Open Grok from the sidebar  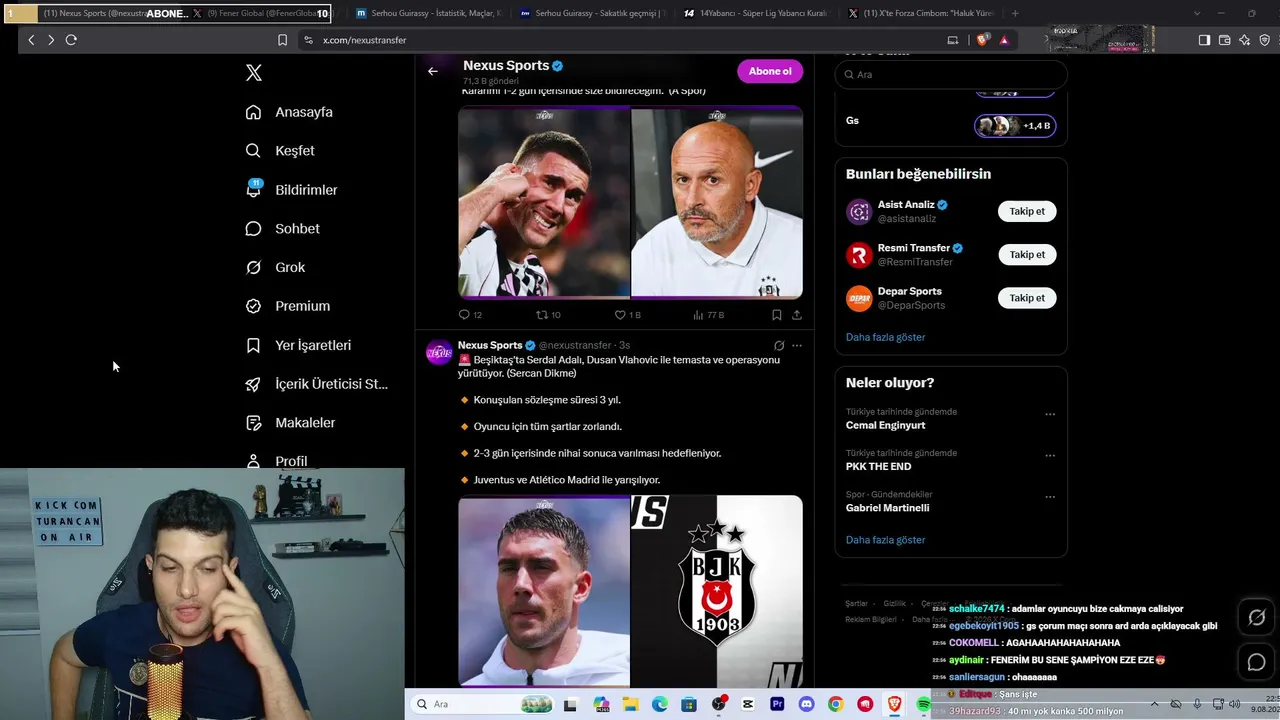point(276,268)
